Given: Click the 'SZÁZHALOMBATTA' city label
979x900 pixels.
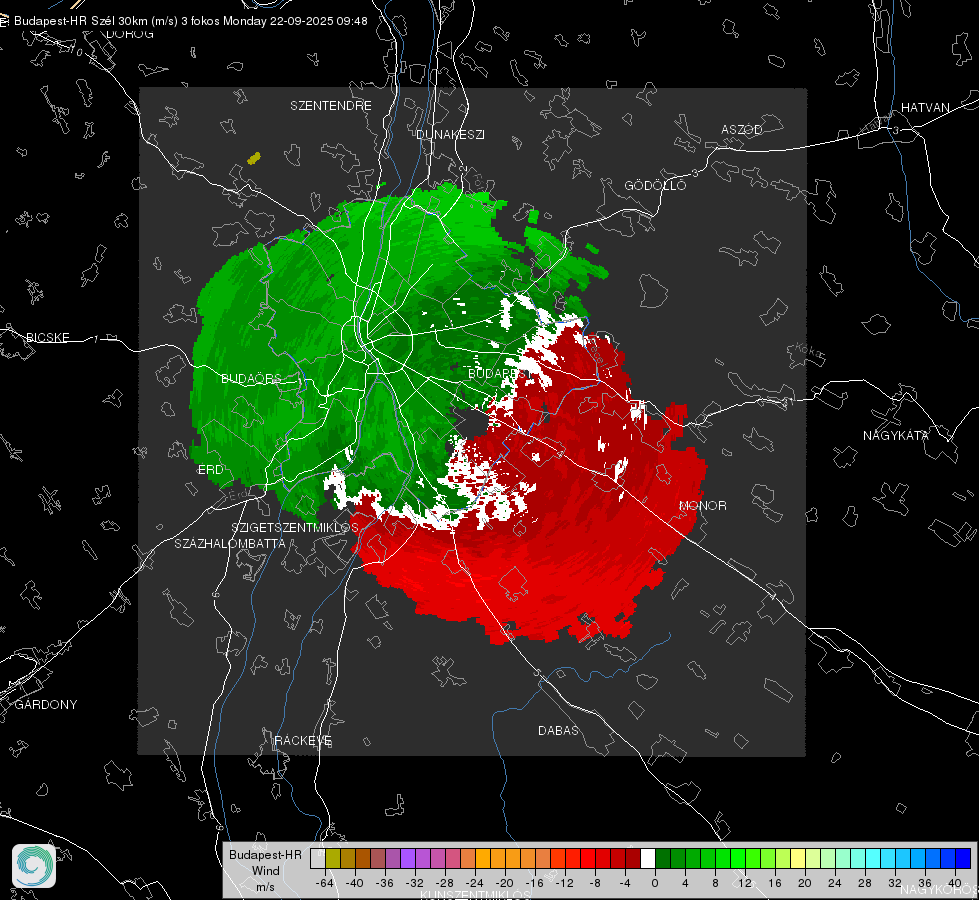Looking at the screenshot, I should pos(230,543).
